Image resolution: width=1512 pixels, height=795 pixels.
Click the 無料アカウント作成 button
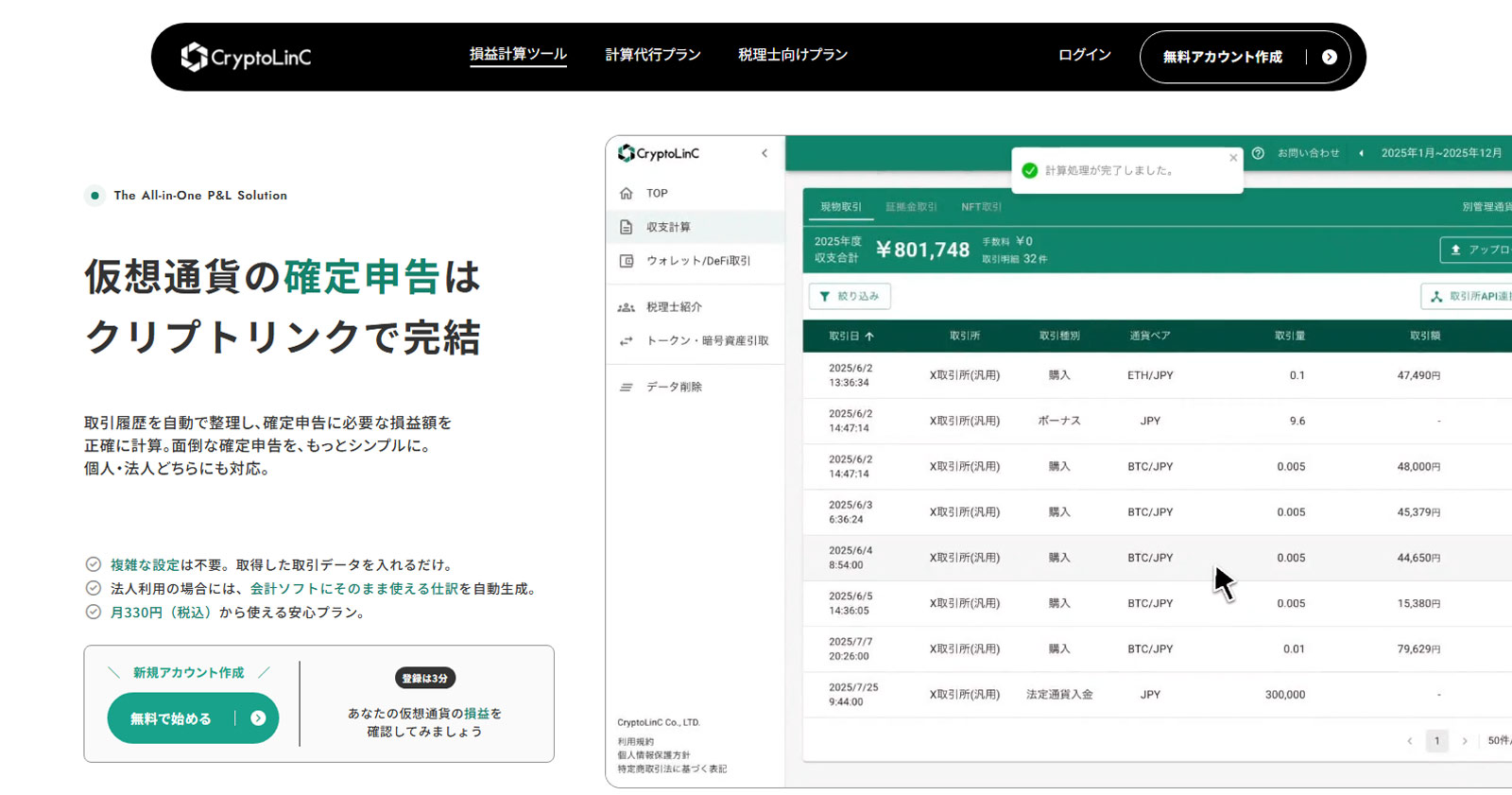pyautogui.click(x=1245, y=57)
